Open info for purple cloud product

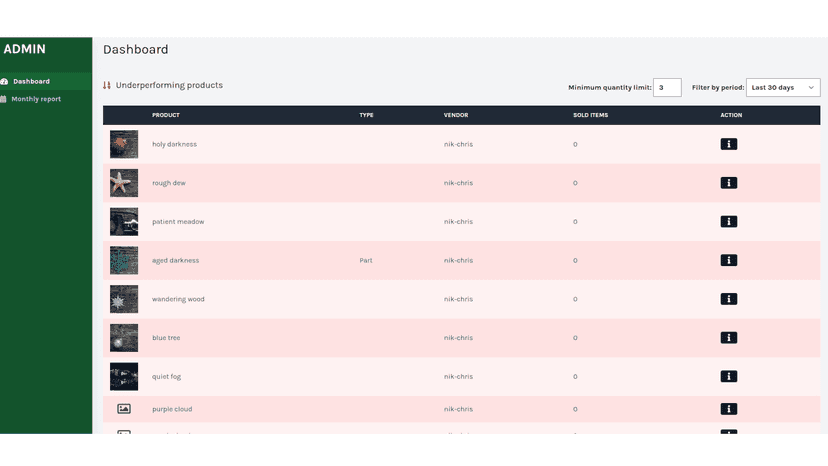click(x=728, y=409)
